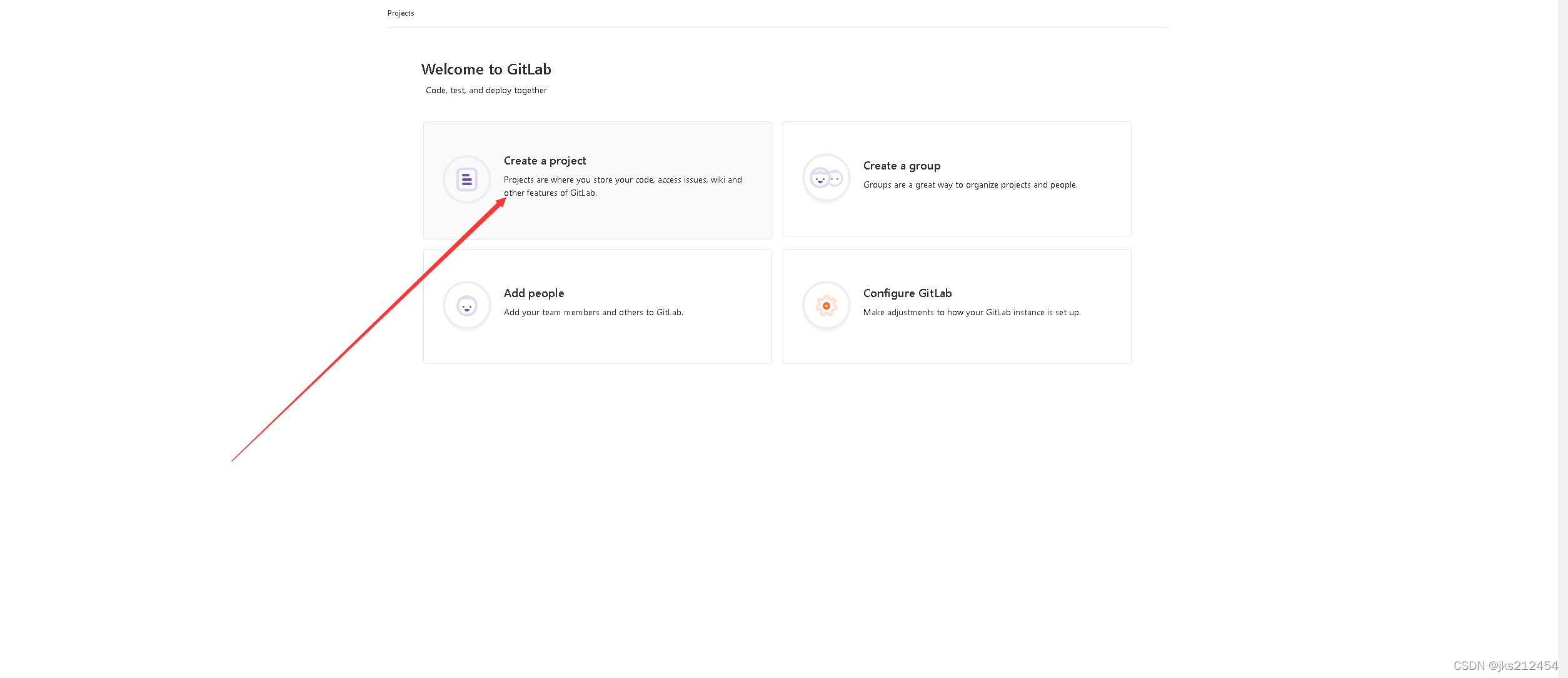The height and width of the screenshot is (678, 1568).
Task: Select the Projects breadcrumb at the top
Action: pyautogui.click(x=401, y=13)
